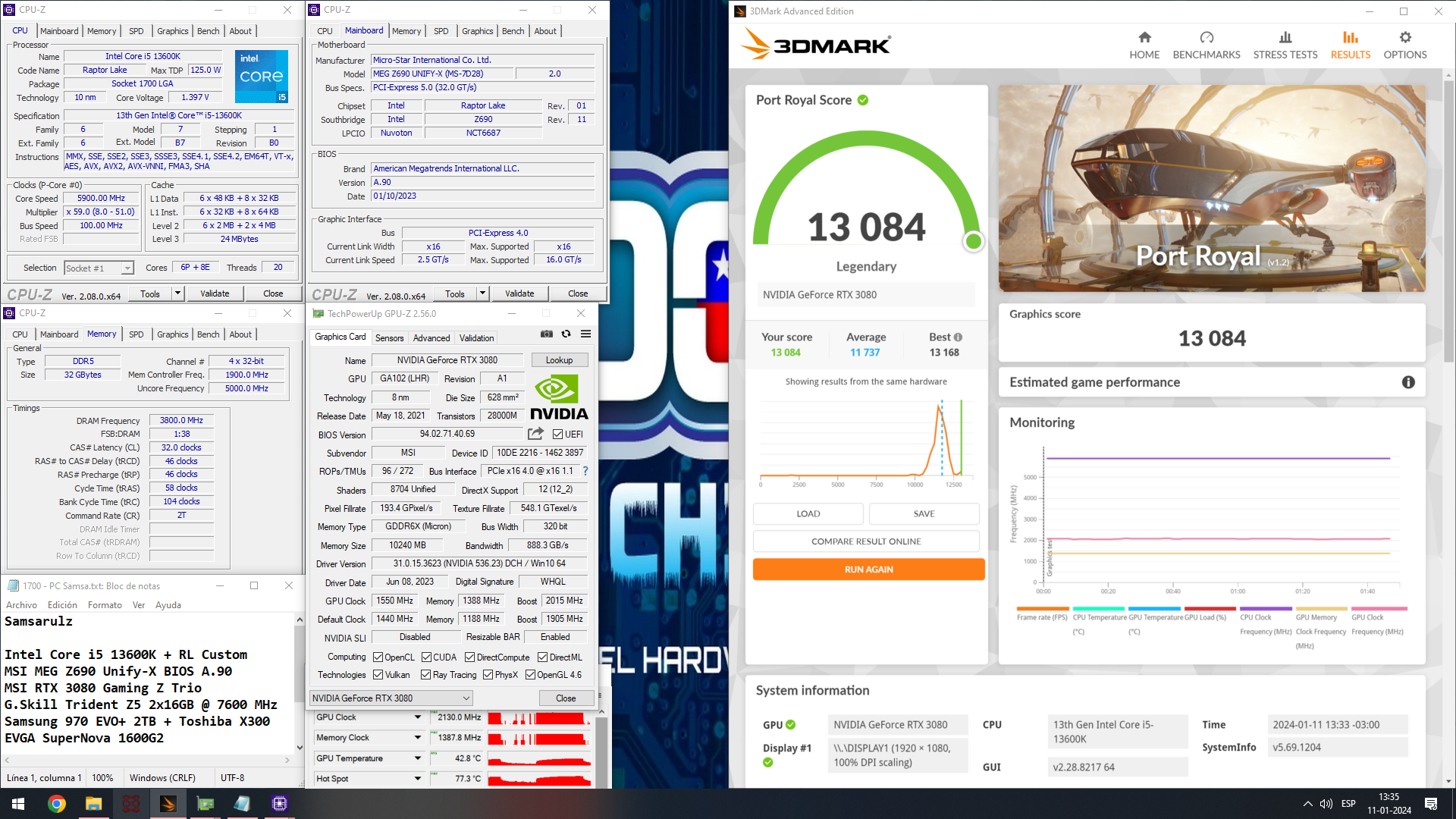Toggle the DirectML checkbox

pos(542,657)
